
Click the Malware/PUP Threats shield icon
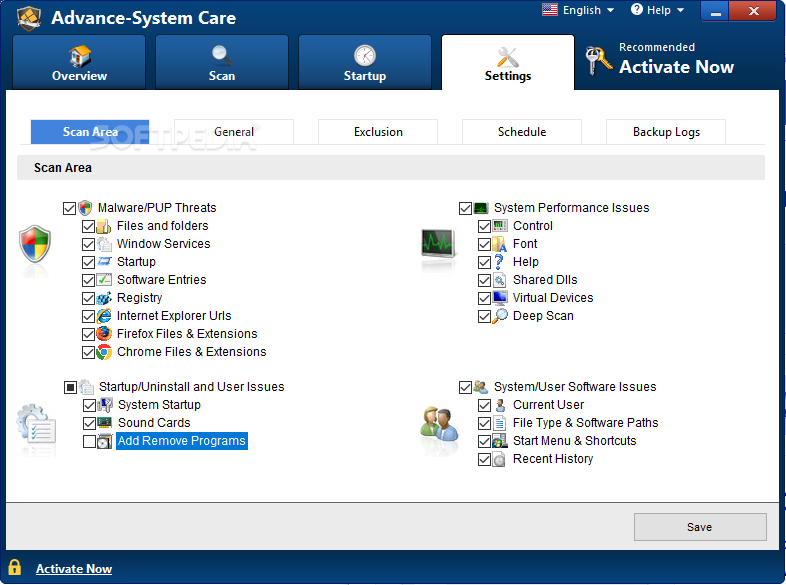click(85, 208)
